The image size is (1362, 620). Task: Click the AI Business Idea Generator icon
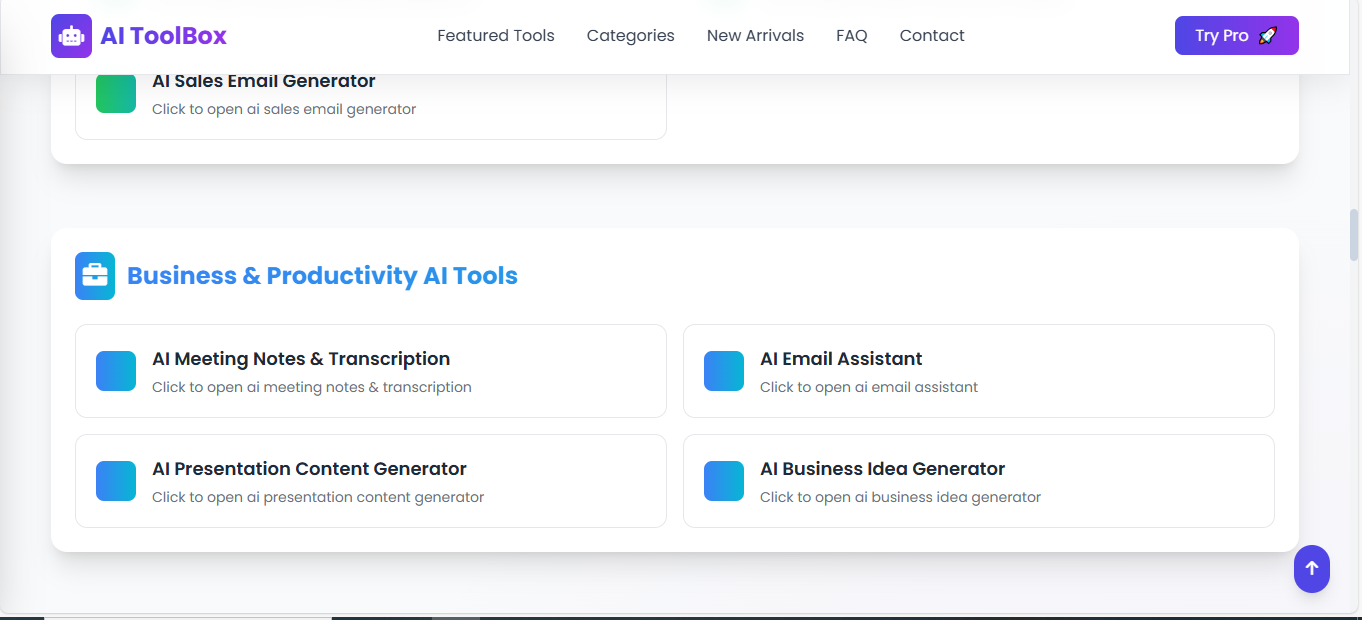pos(724,481)
